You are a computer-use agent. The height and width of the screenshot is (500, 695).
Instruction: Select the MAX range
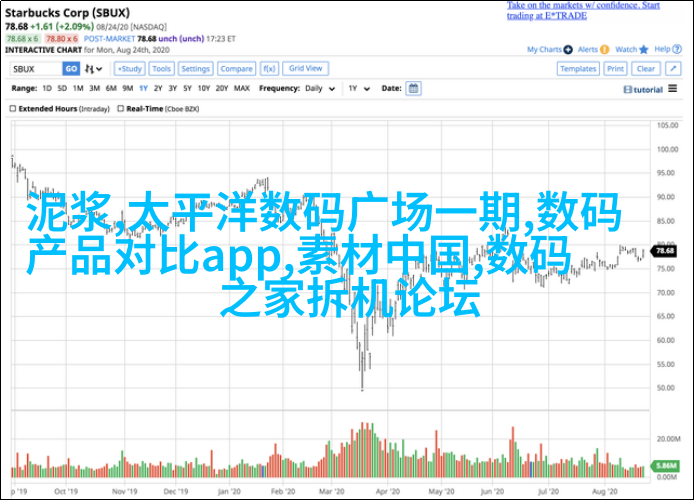242,89
